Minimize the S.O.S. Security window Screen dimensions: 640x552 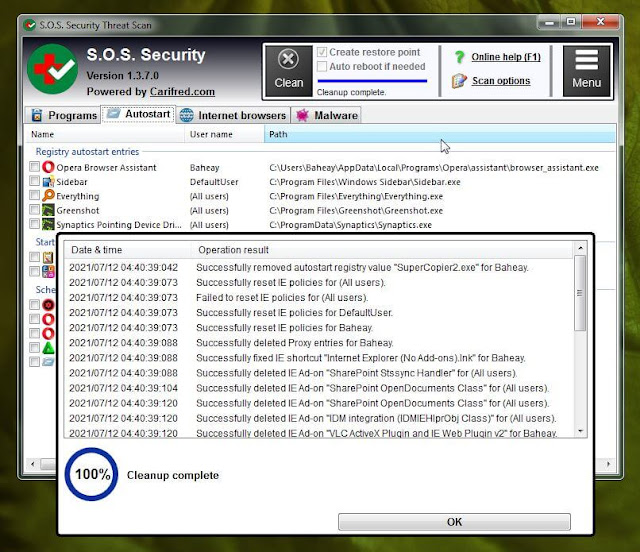coord(549,22)
